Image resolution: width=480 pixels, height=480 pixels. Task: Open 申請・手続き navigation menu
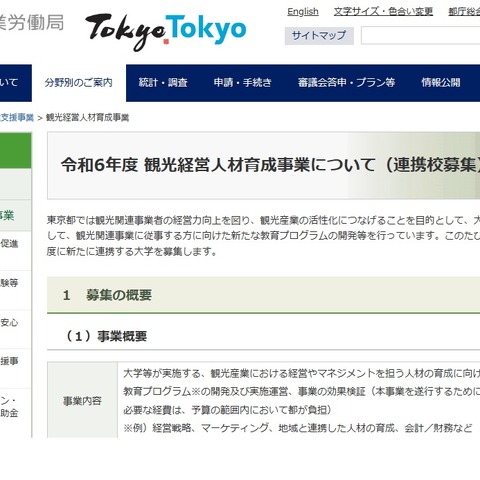pos(243,83)
